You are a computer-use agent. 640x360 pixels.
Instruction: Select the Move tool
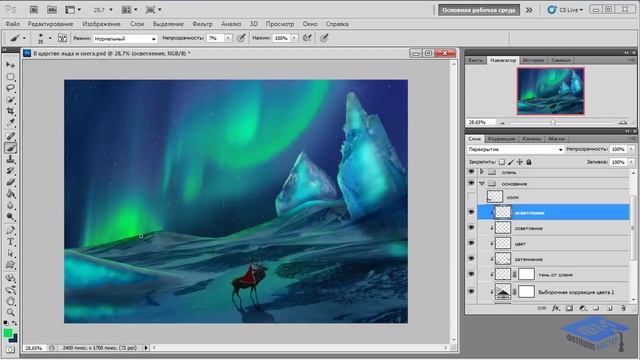pyautogui.click(x=11, y=65)
